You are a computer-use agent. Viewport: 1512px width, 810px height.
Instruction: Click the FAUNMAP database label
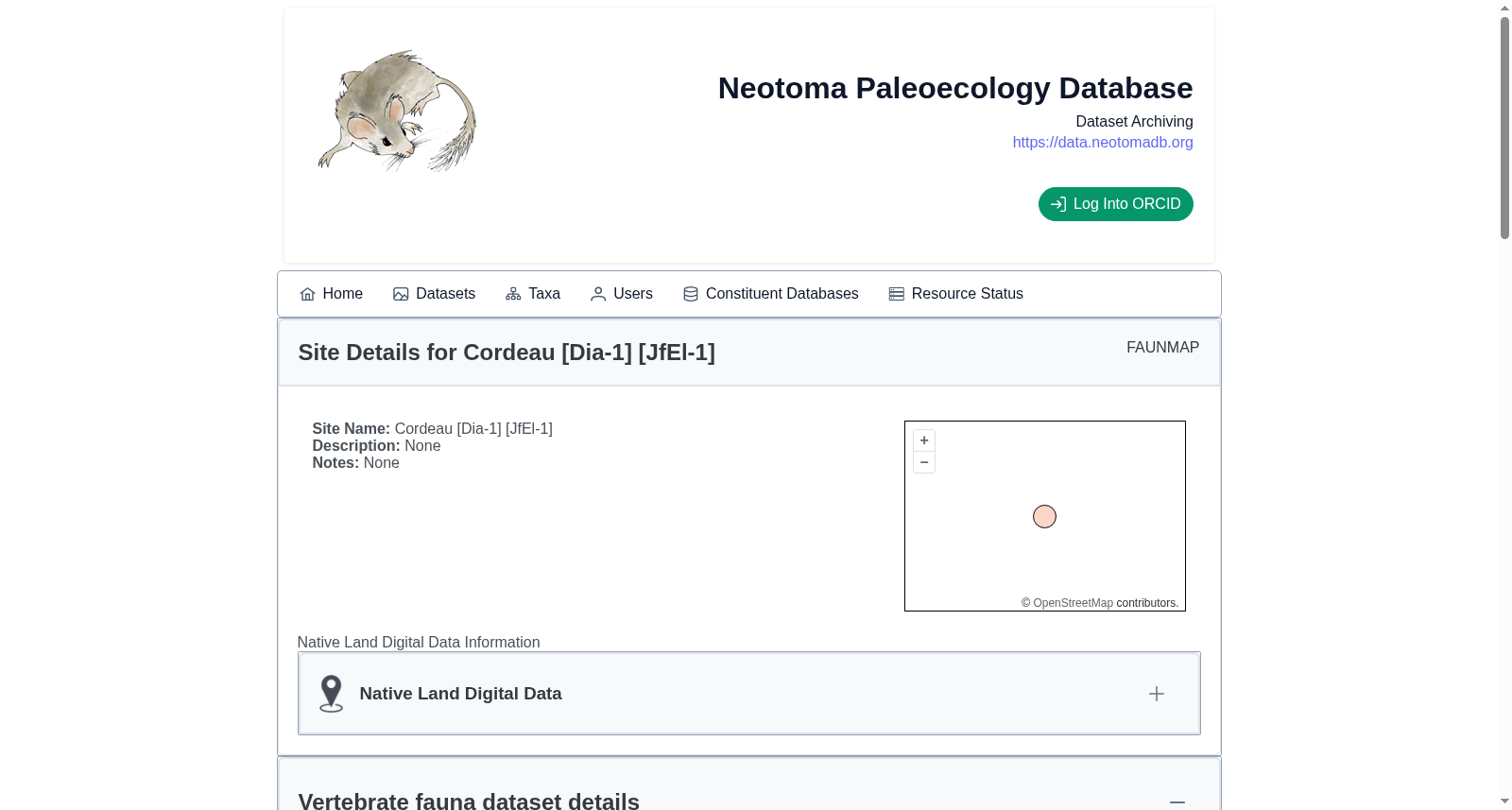[x=1162, y=348]
